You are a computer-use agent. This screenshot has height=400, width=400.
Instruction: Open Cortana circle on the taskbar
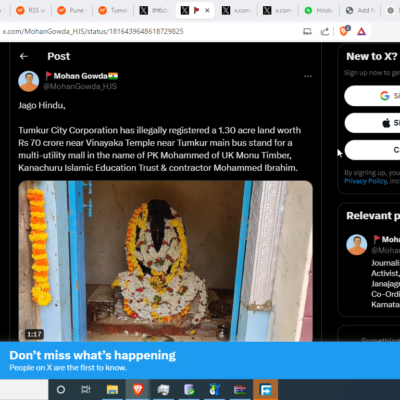tap(61, 389)
